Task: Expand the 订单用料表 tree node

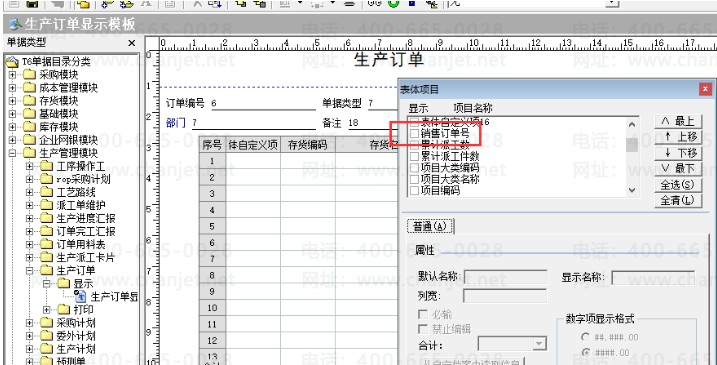Action: (29, 244)
